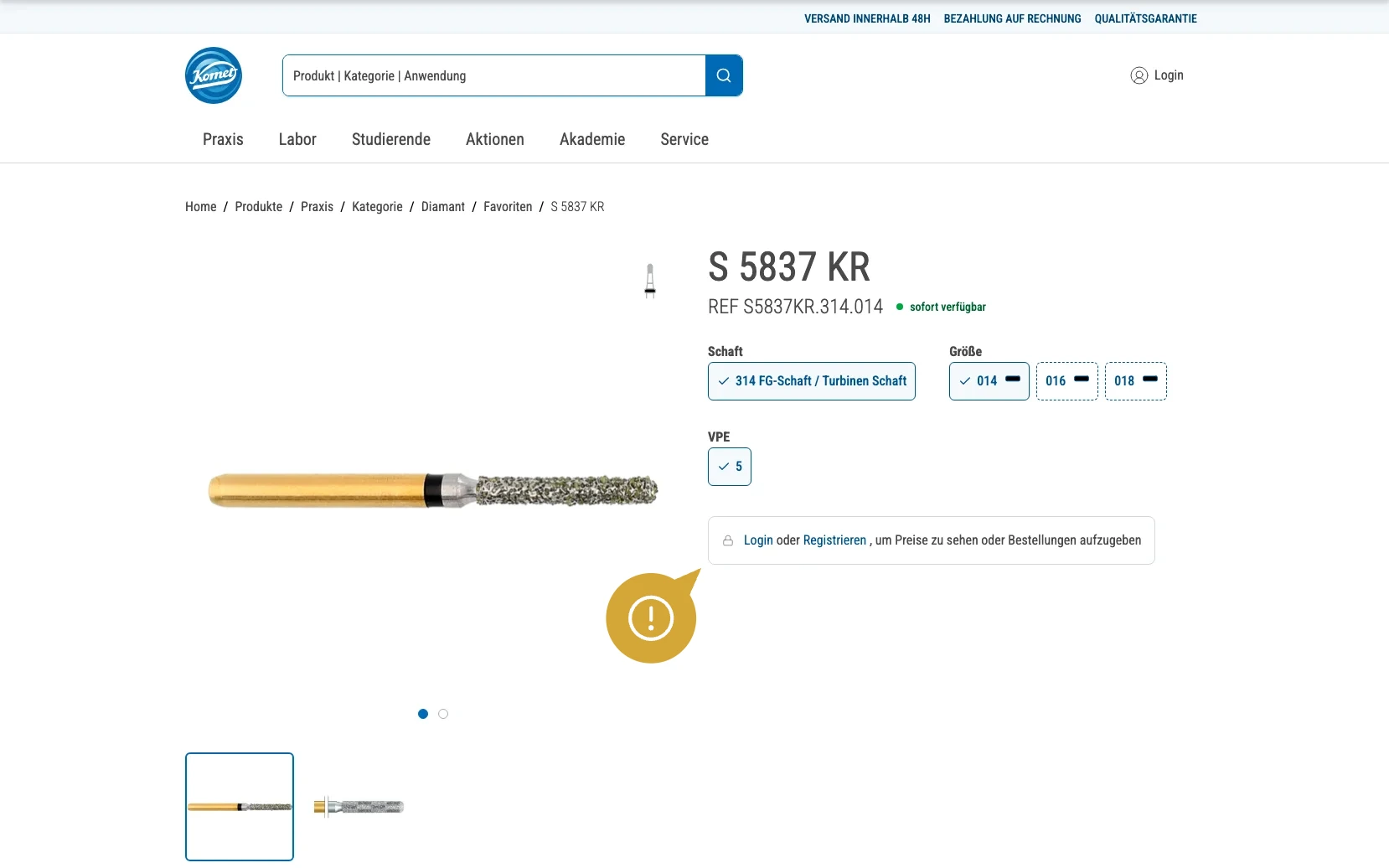Viewport: 1389px width, 868px height.
Task: Open the Aktionen menu
Action: (495, 139)
